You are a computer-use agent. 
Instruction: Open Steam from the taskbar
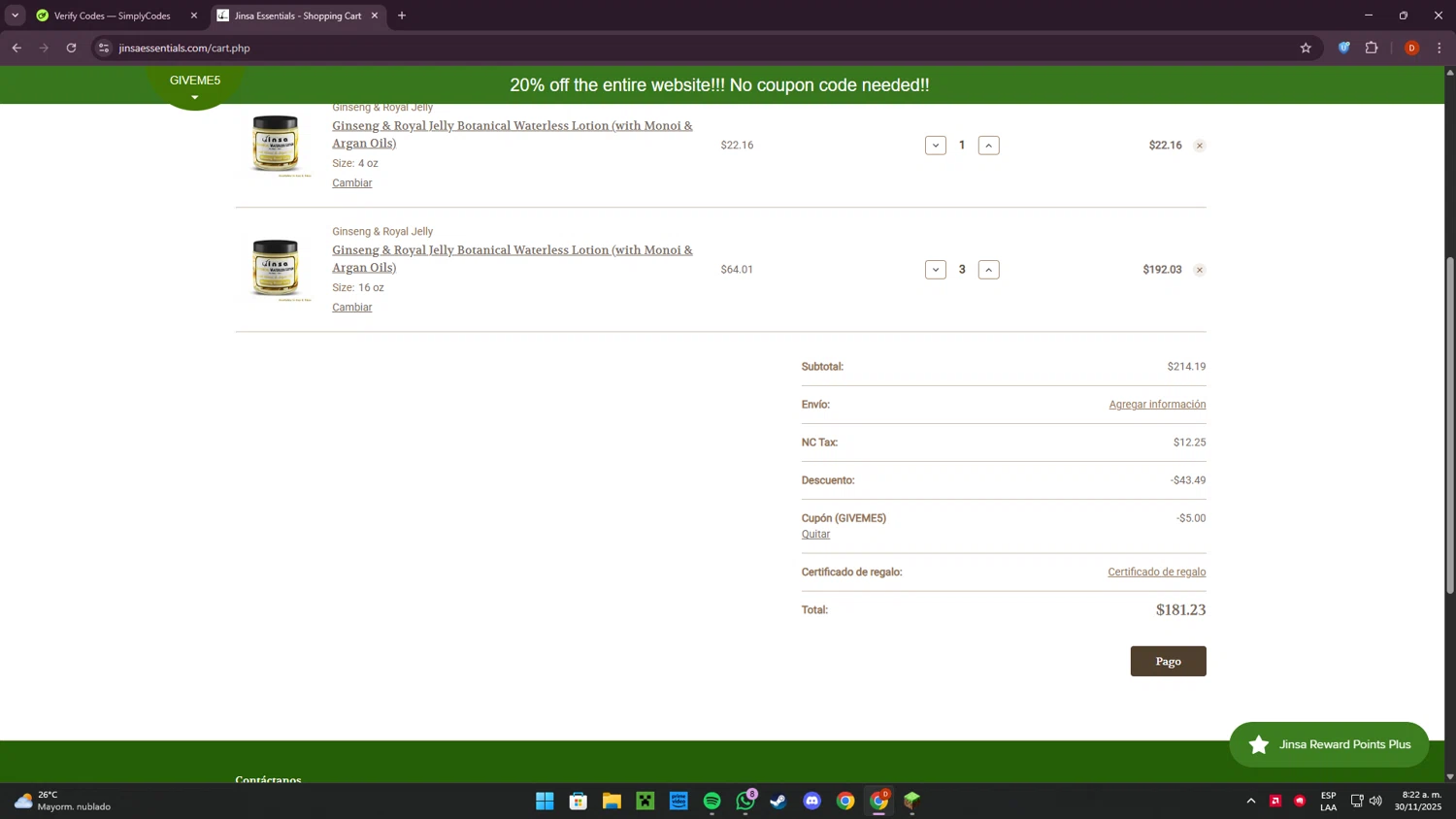point(778,801)
